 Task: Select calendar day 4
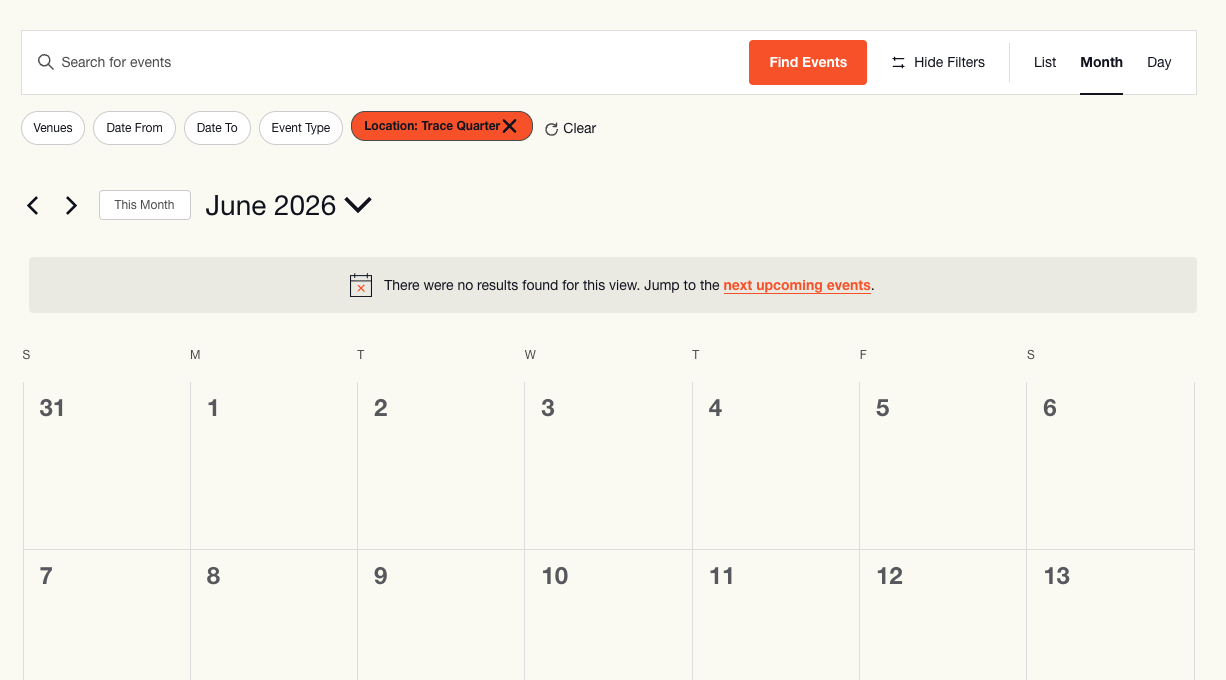[x=715, y=408]
